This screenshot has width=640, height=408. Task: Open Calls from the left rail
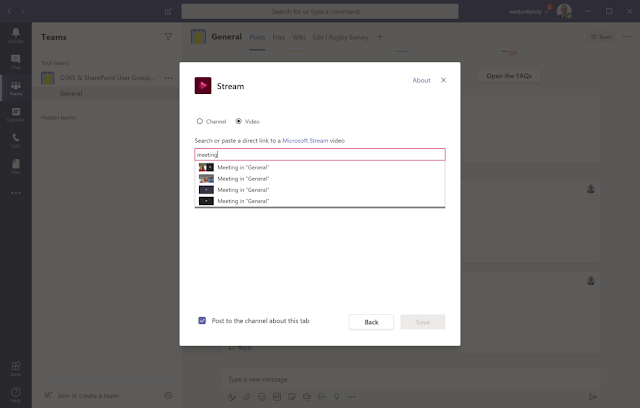(16, 140)
